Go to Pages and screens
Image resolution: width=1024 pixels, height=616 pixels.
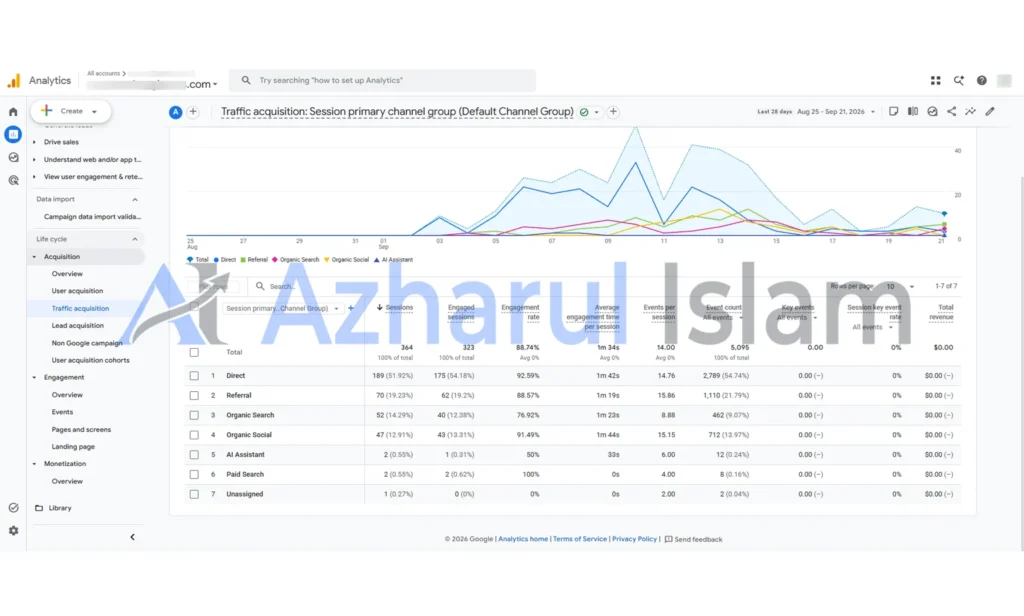pyautogui.click(x=81, y=430)
